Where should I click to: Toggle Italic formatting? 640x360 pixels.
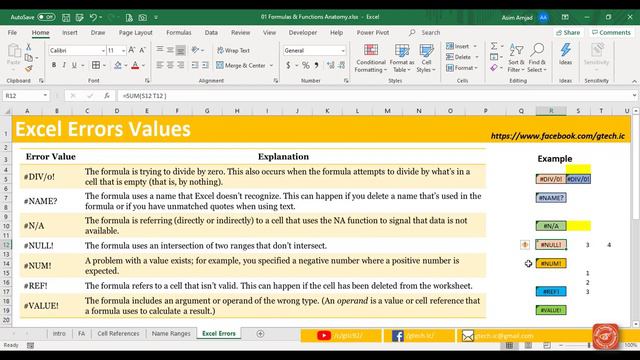[x=64, y=65]
